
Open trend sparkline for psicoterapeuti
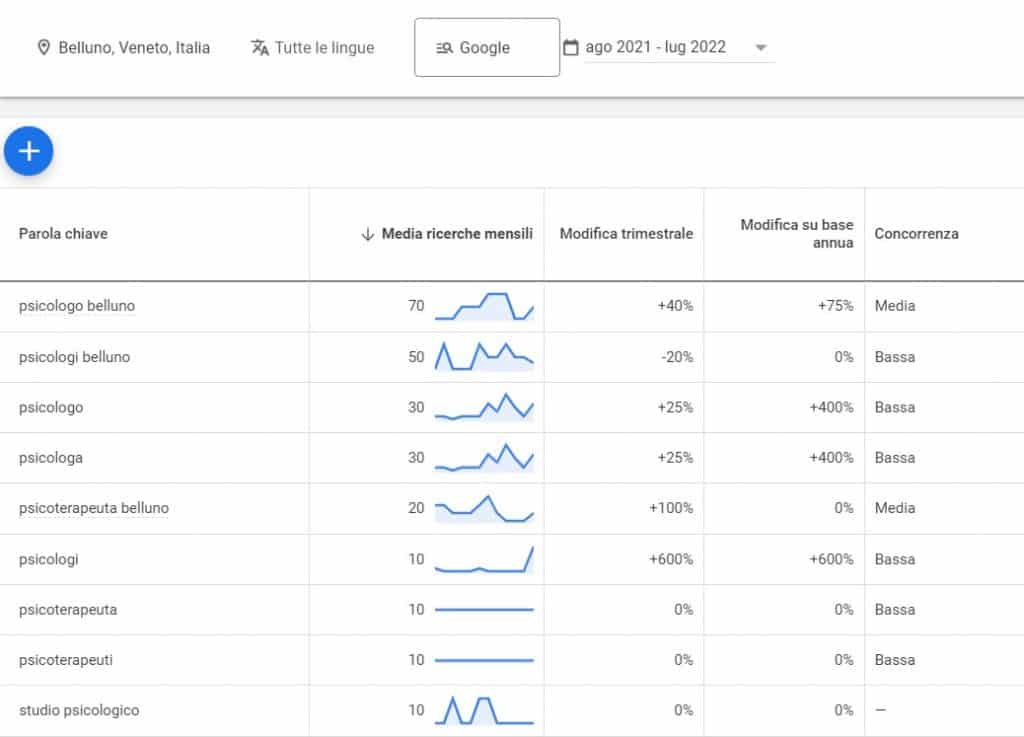[485, 660]
